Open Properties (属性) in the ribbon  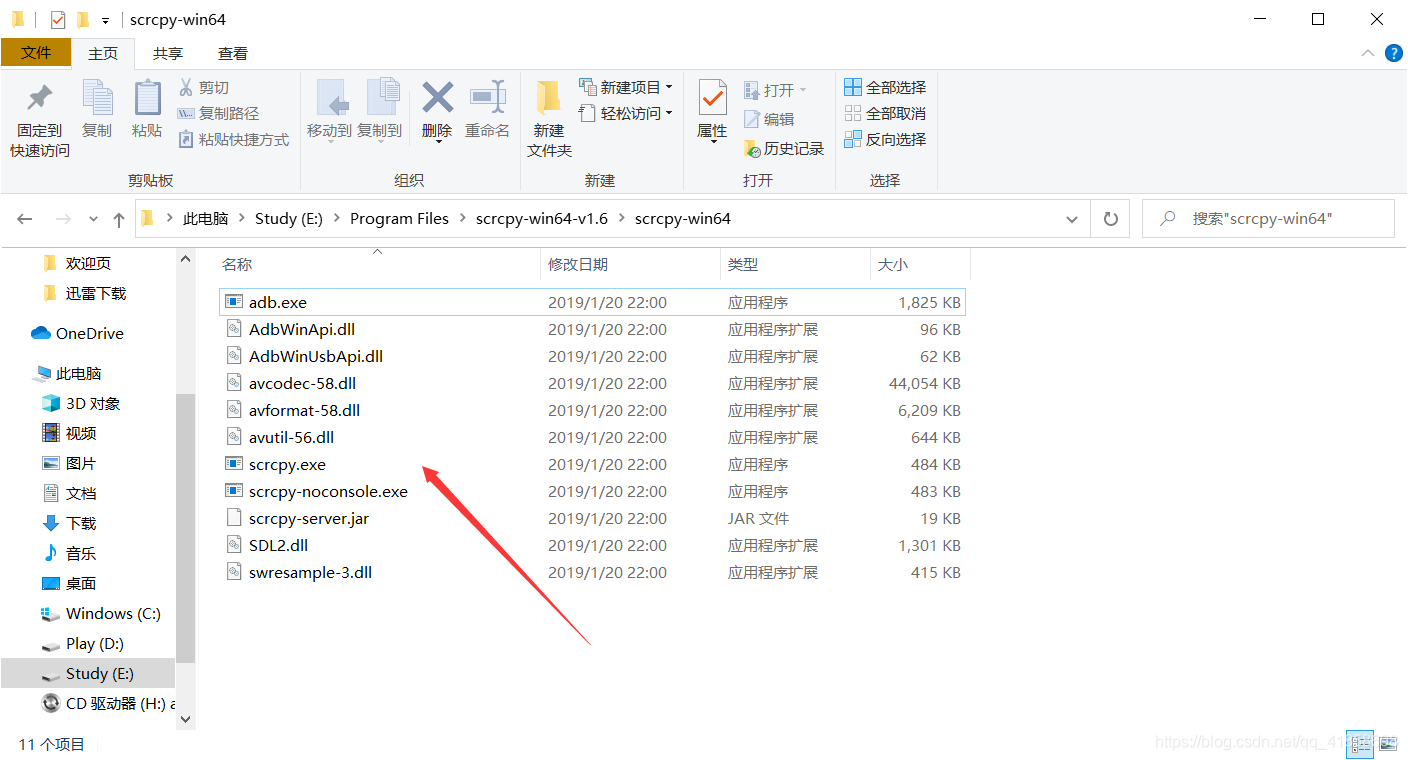(x=712, y=112)
